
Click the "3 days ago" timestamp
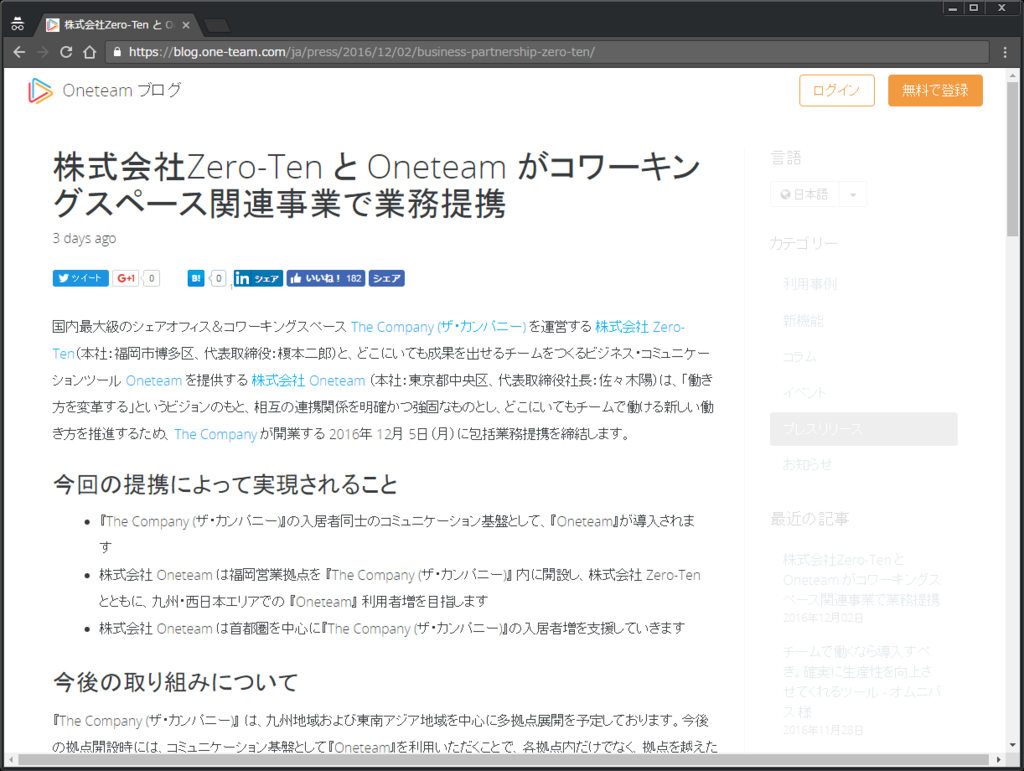84,238
